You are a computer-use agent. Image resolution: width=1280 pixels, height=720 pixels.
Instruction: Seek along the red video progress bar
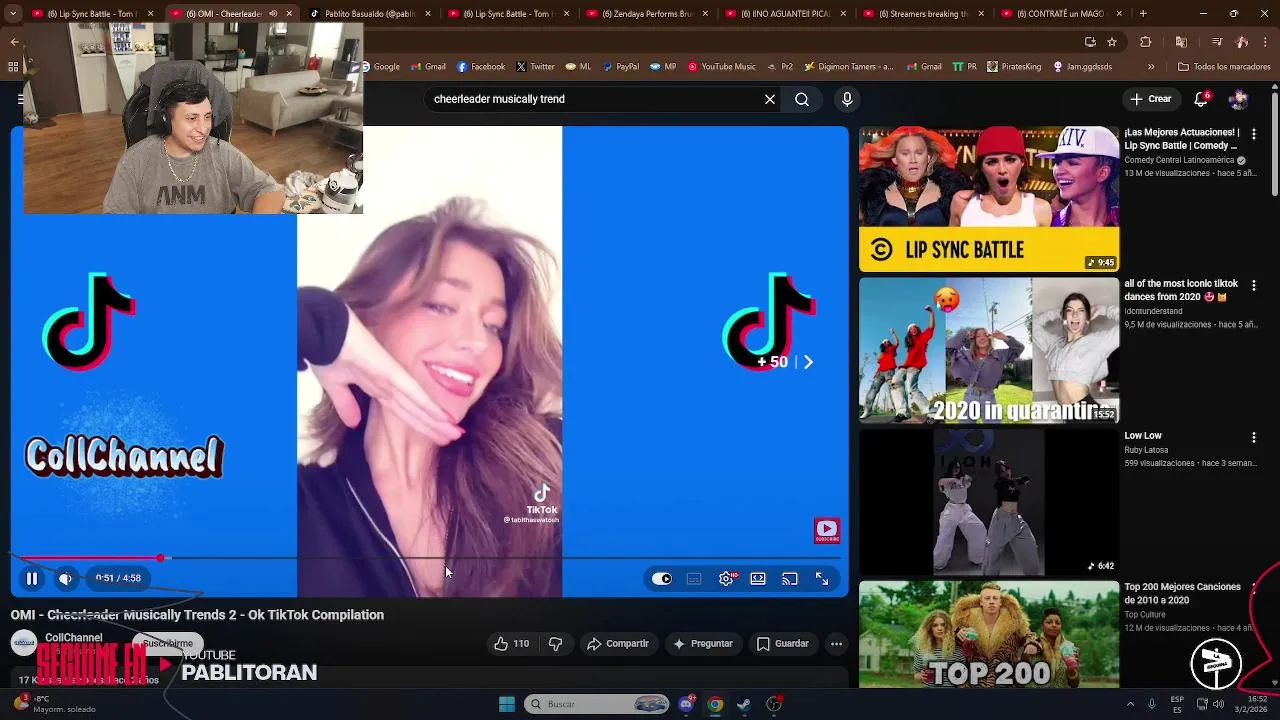pyautogui.click(x=430, y=558)
